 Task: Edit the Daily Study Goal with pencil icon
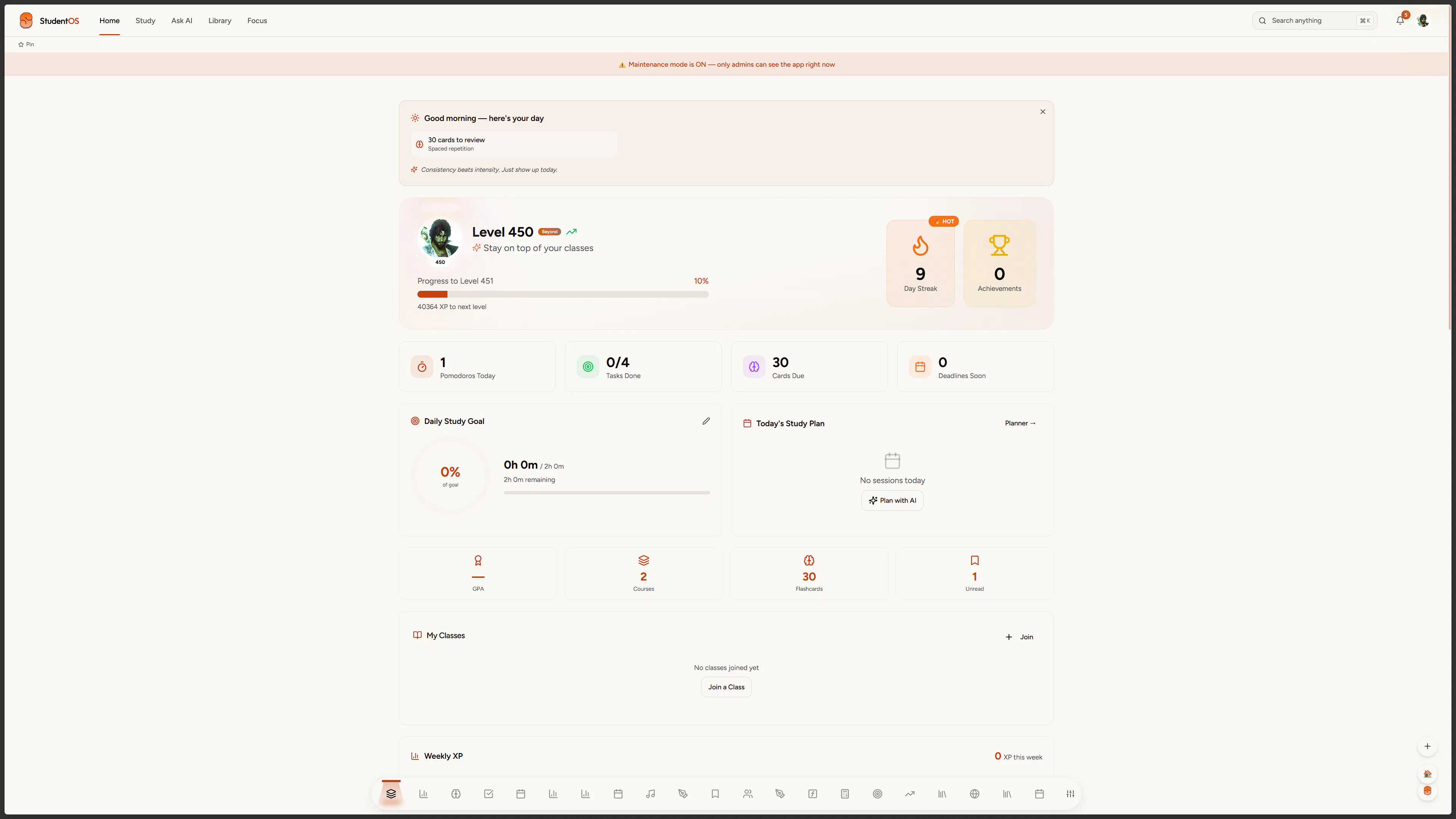(706, 421)
